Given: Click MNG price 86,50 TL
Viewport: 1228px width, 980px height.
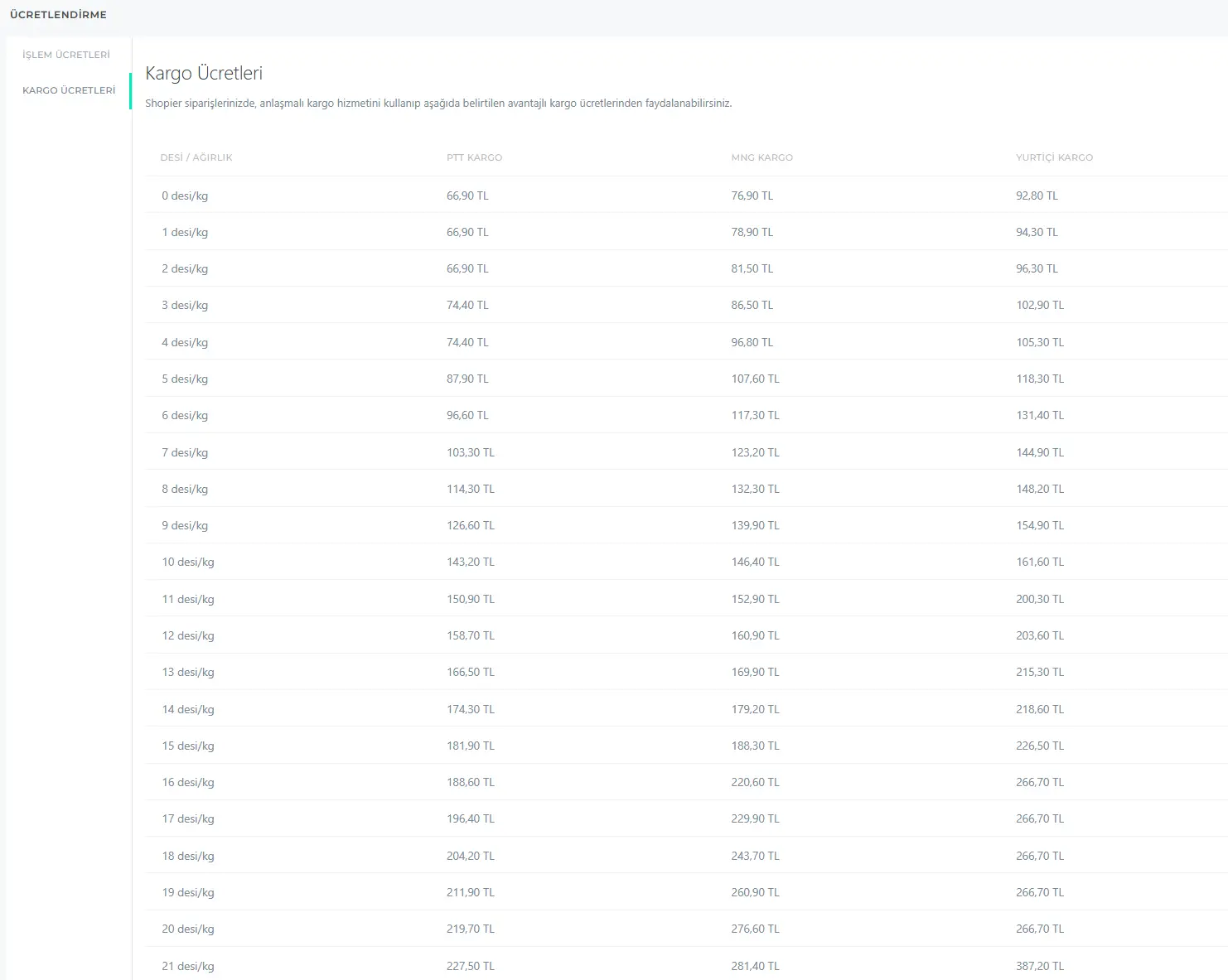Looking at the screenshot, I should 752,306.
